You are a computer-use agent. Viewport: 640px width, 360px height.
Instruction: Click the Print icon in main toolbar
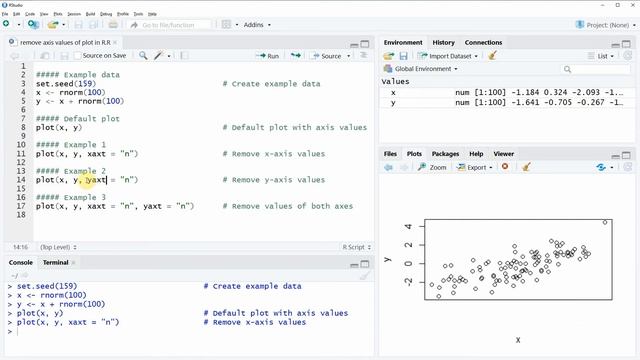point(113,25)
